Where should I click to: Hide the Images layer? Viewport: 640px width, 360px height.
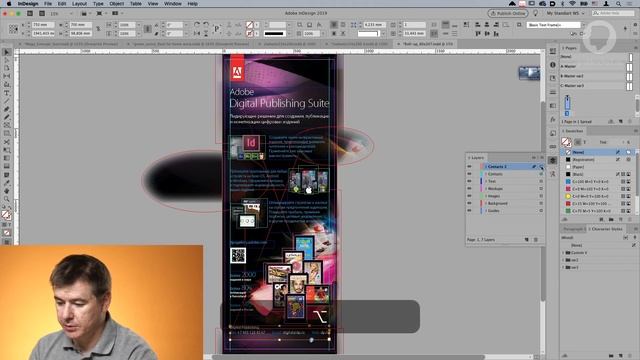pos(469,196)
